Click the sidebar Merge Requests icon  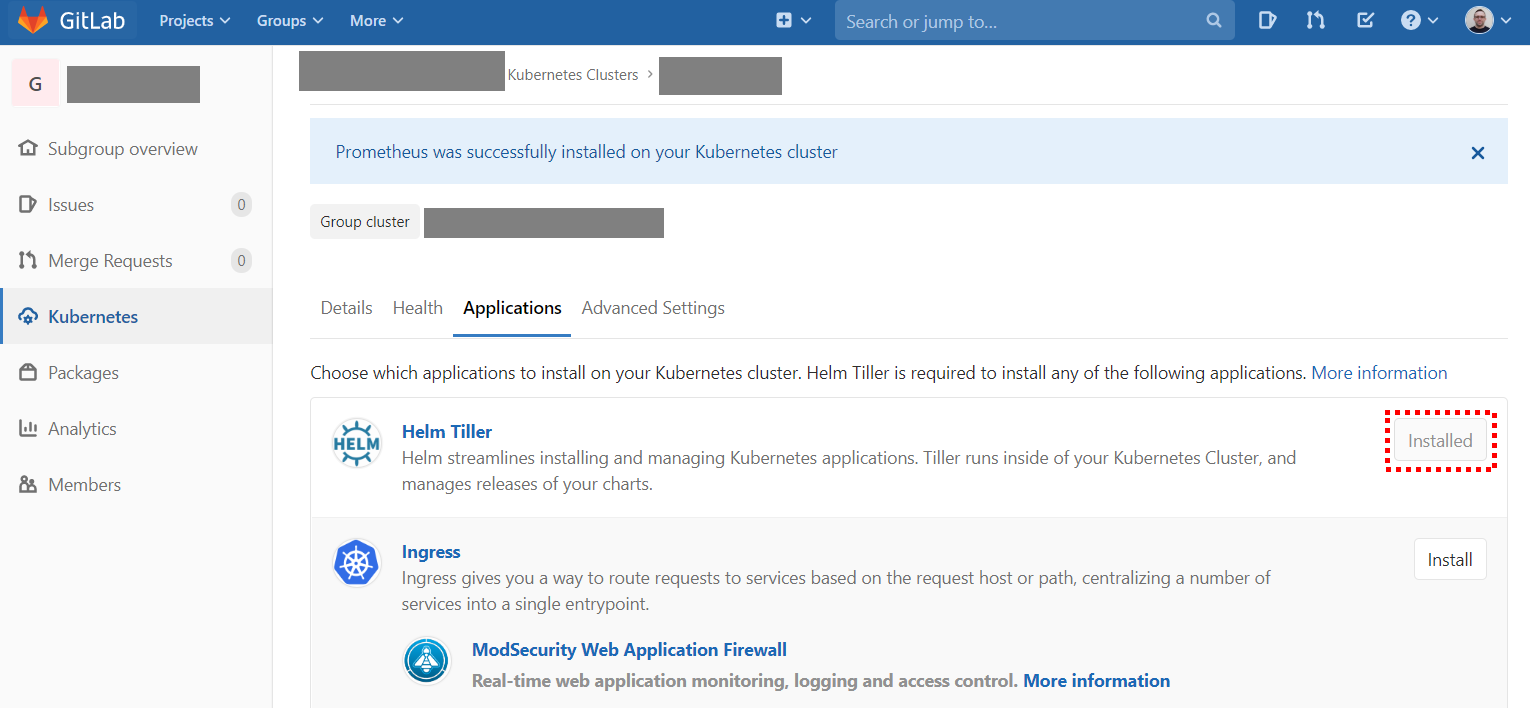[x=28, y=261]
